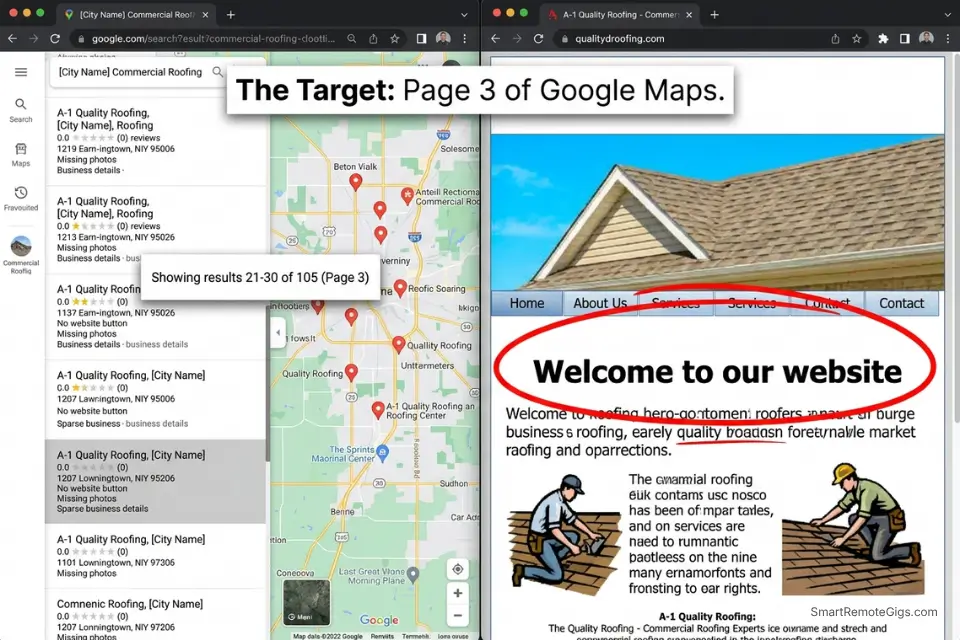Click the plus zoom control on the map

tap(457, 593)
